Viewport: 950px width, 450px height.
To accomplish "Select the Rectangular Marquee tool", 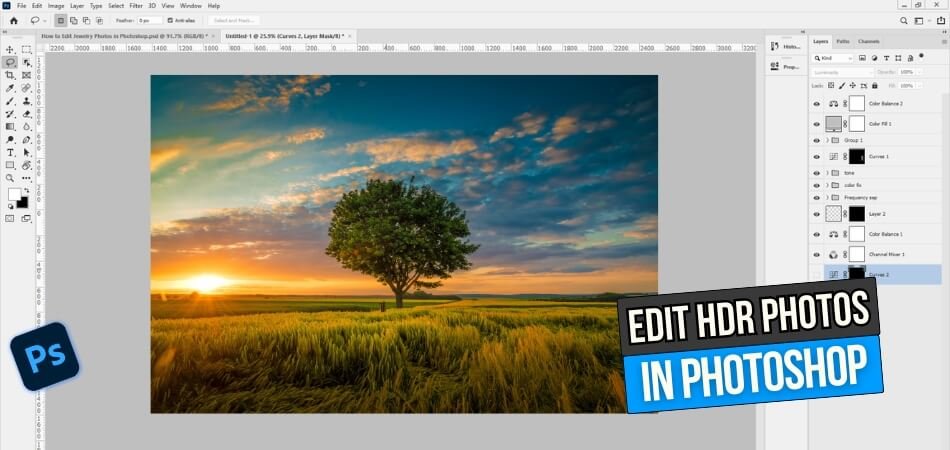I will point(27,50).
